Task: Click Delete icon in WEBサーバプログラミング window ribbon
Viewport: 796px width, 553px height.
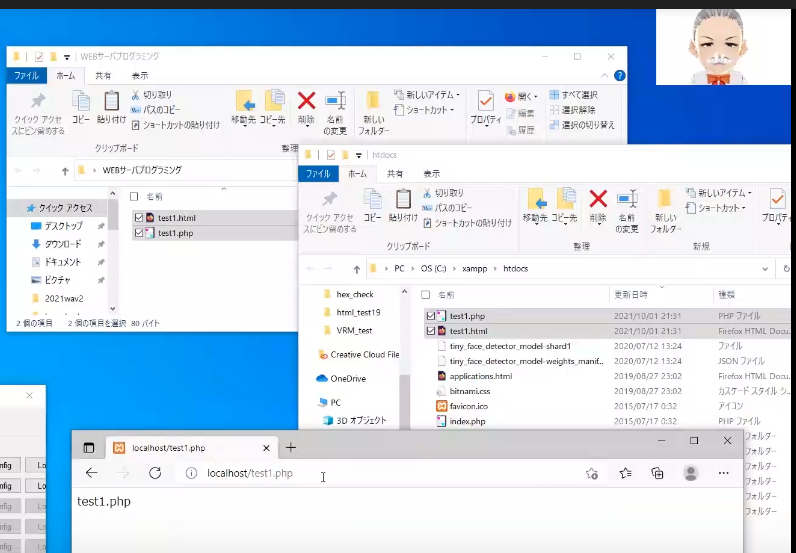Action: (x=306, y=101)
